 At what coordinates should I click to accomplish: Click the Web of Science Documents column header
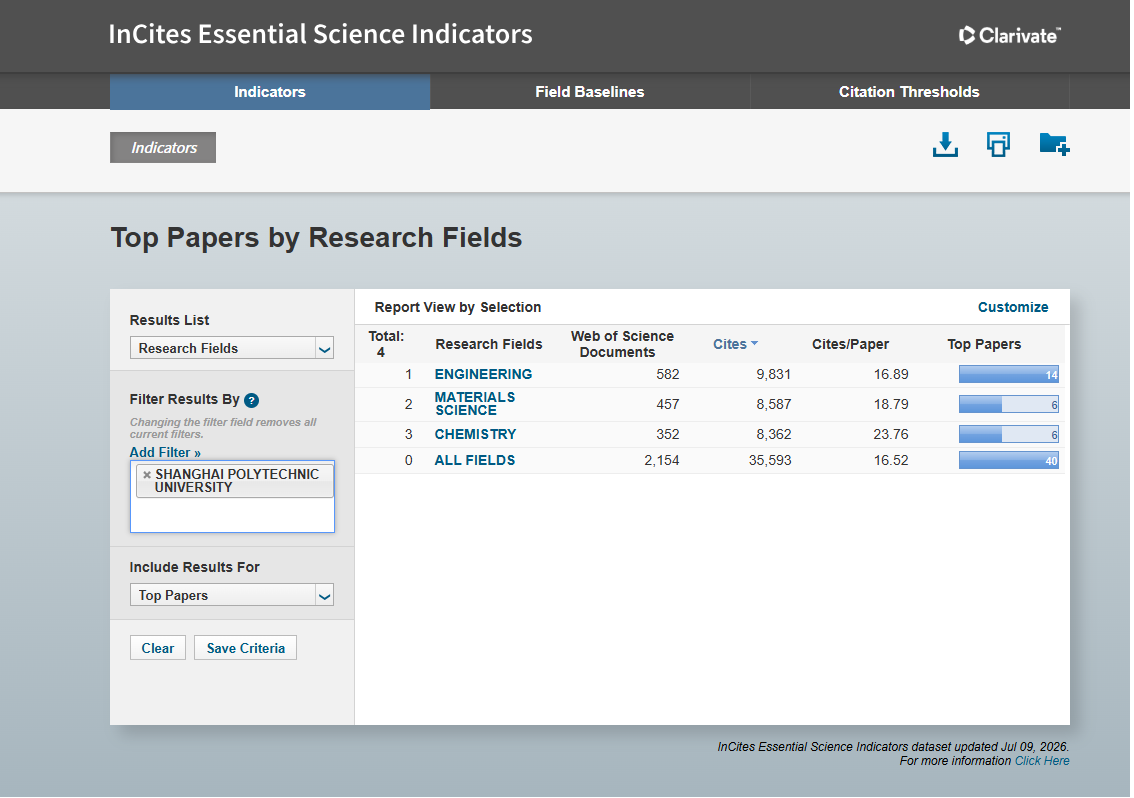(x=622, y=344)
